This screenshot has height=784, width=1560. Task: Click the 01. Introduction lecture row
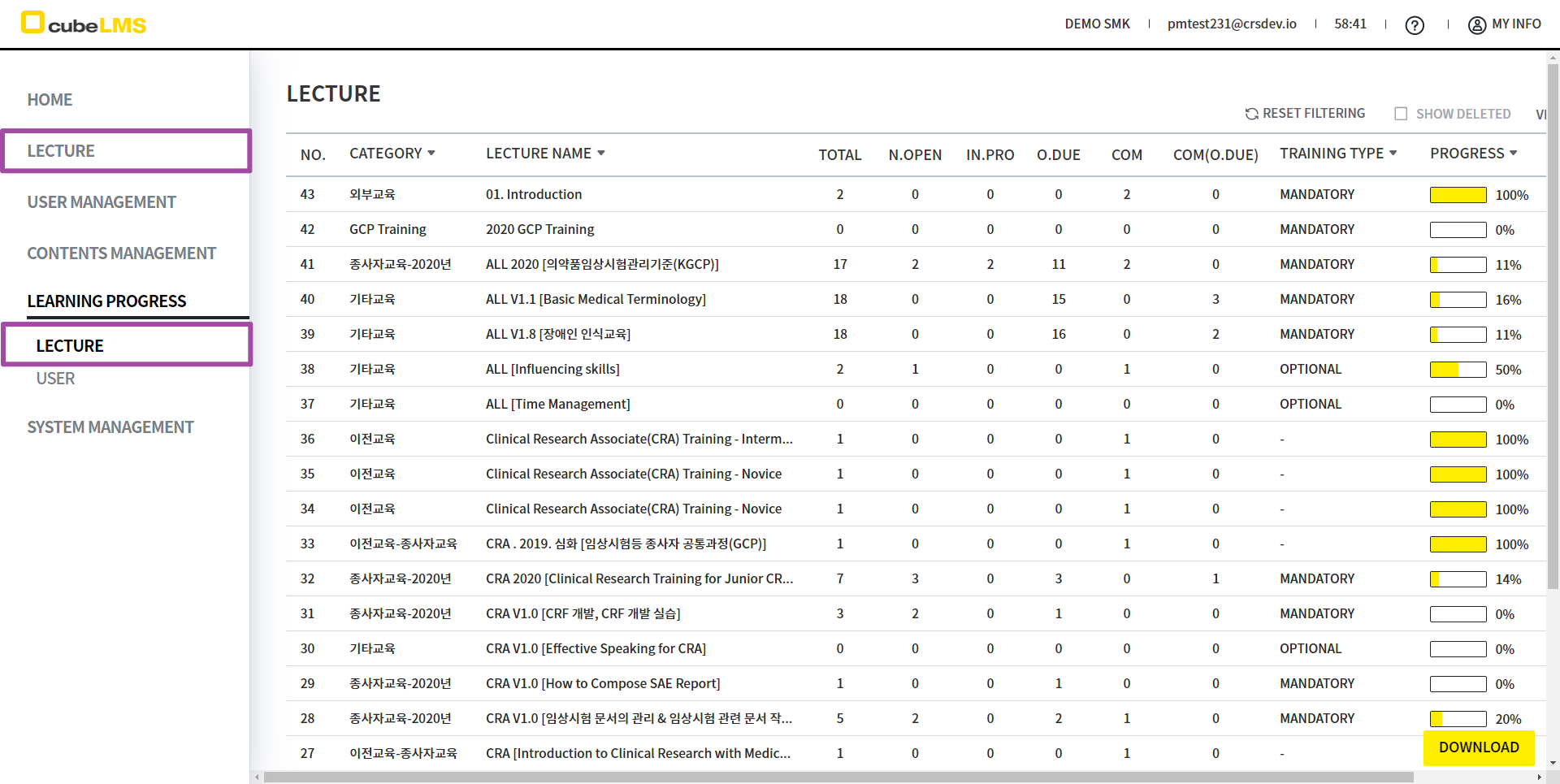534,195
